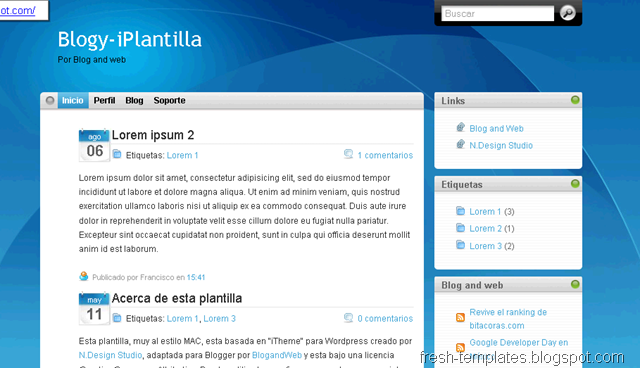The height and width of the screenshot is (368, 640).
Task: Click the RSS icon beside Google Developer Day
Action: (460, 348)
